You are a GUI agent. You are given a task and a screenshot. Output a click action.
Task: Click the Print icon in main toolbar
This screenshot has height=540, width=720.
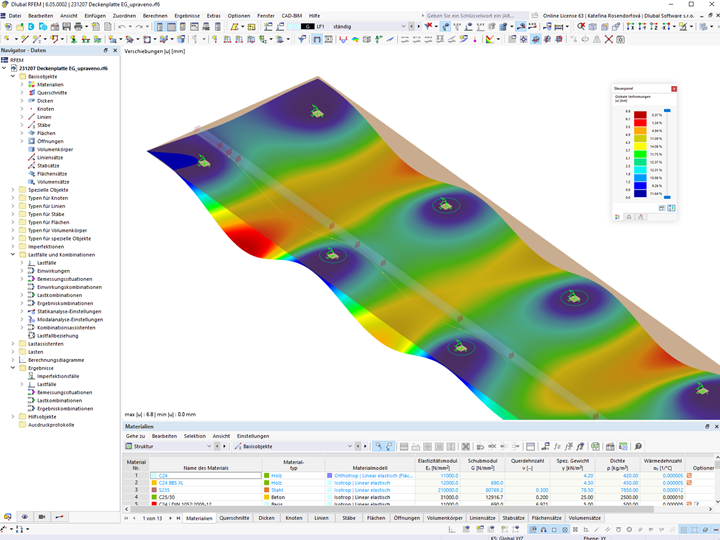click(78, 27)
